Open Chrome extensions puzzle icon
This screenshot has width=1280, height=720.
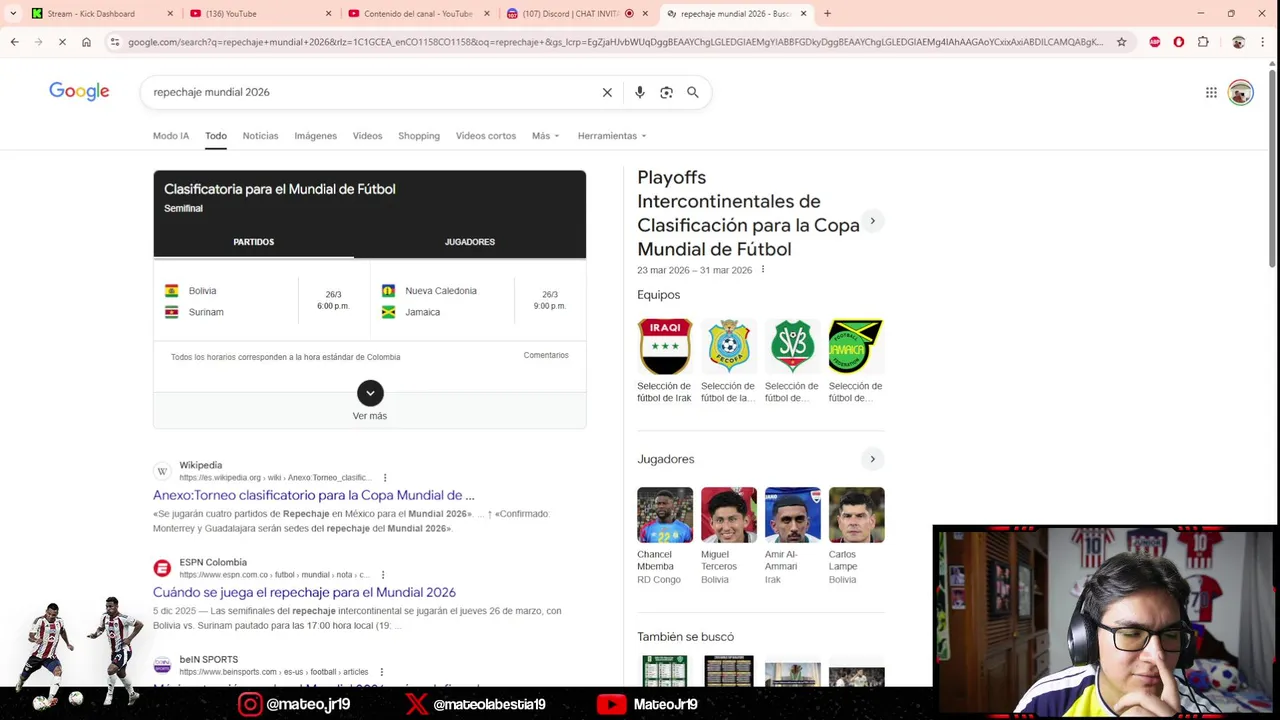pyautogui.click(x=1203, y=42)
